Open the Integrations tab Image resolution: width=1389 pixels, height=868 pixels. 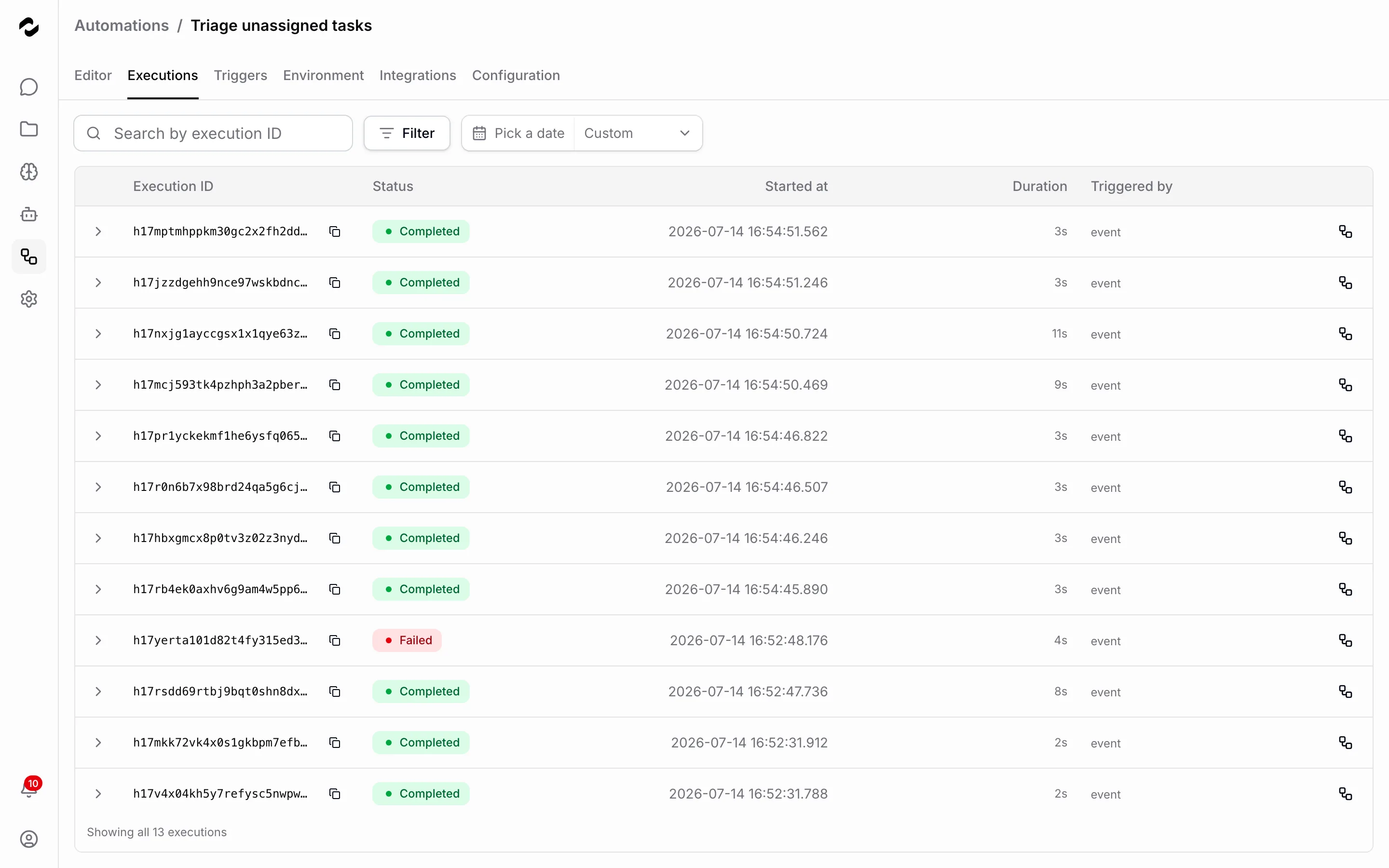tap(418, 75)
